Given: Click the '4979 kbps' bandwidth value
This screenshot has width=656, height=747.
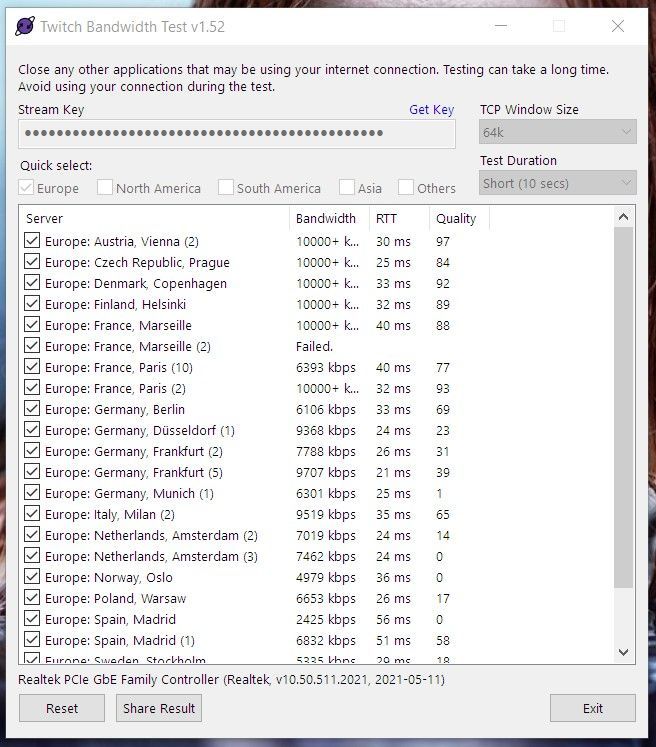Looking at the screenshot, I should point(326,577).
